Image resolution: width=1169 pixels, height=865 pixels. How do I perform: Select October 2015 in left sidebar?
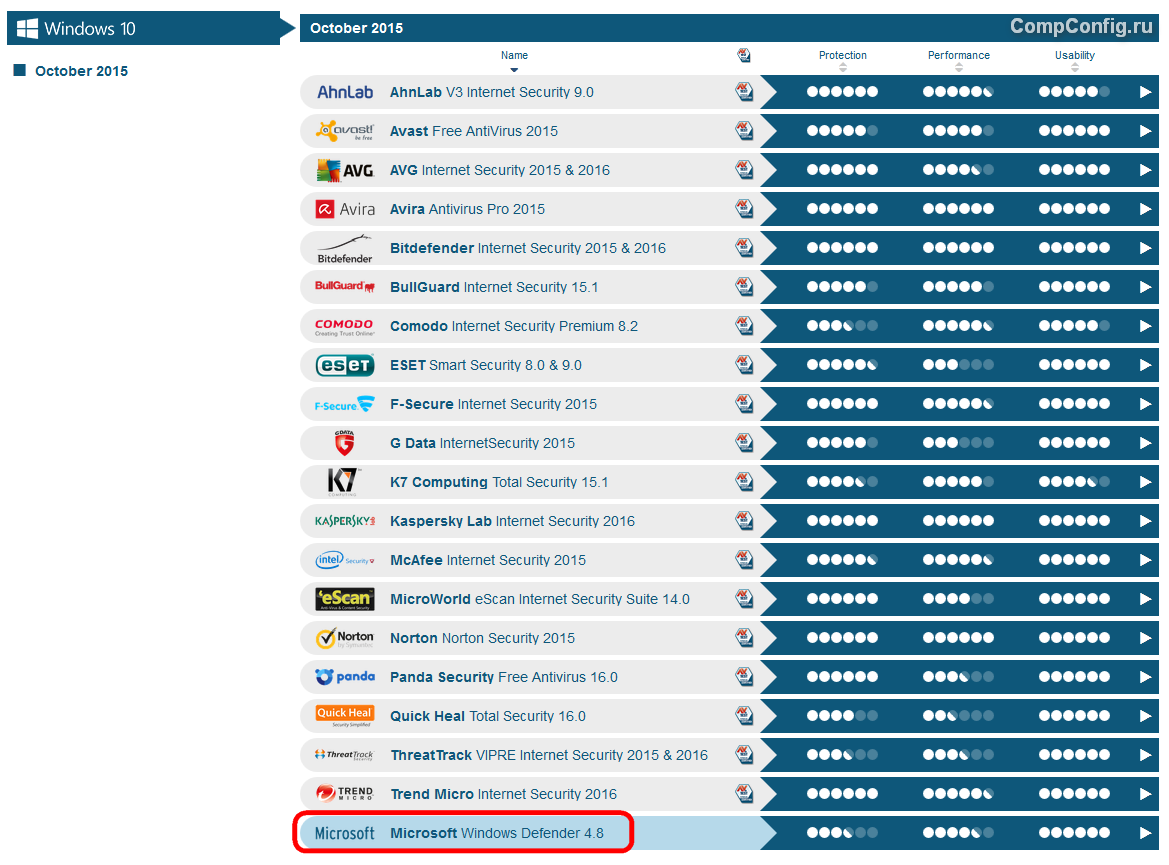[x=81, y=71]
